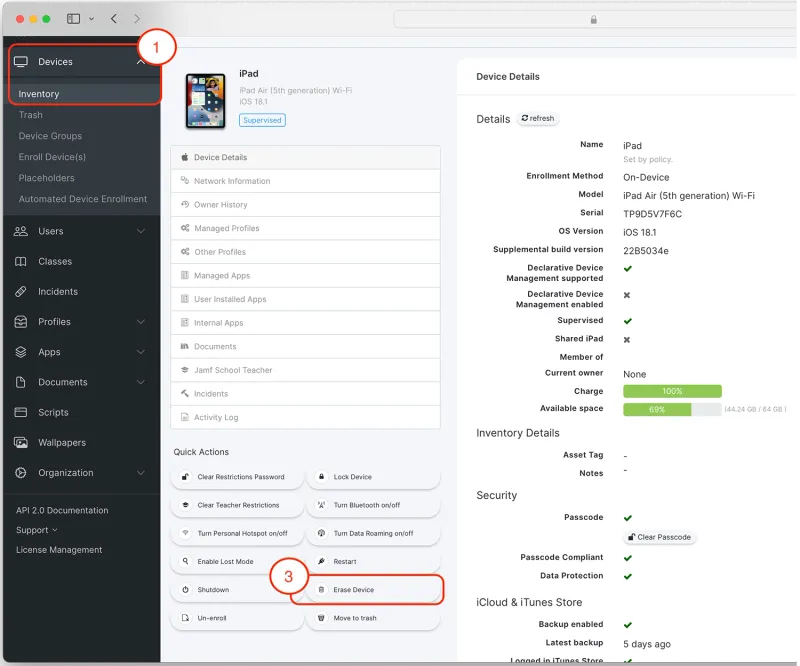Click Turn Data Roaming on/off button
800x666 pixels.
pos(373,533)
